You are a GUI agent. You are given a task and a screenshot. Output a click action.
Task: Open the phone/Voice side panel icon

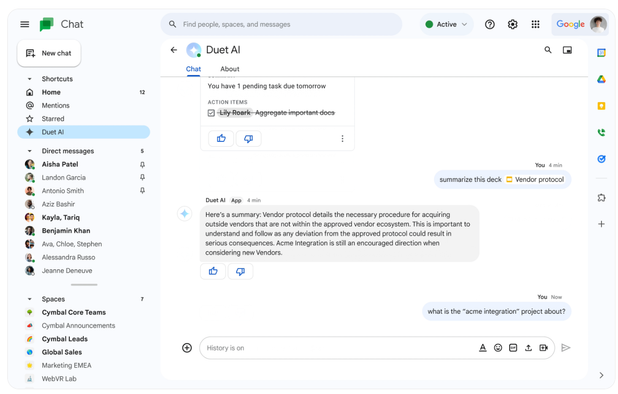pyautogui.click(x=601, y=132)
